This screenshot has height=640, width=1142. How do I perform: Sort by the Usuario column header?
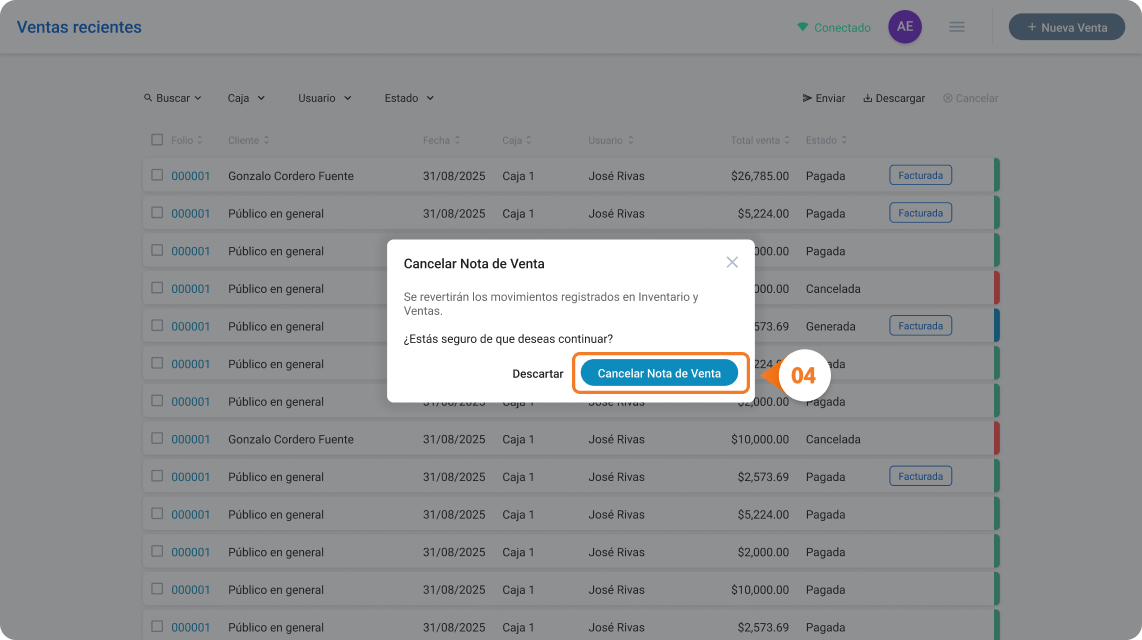610,141
